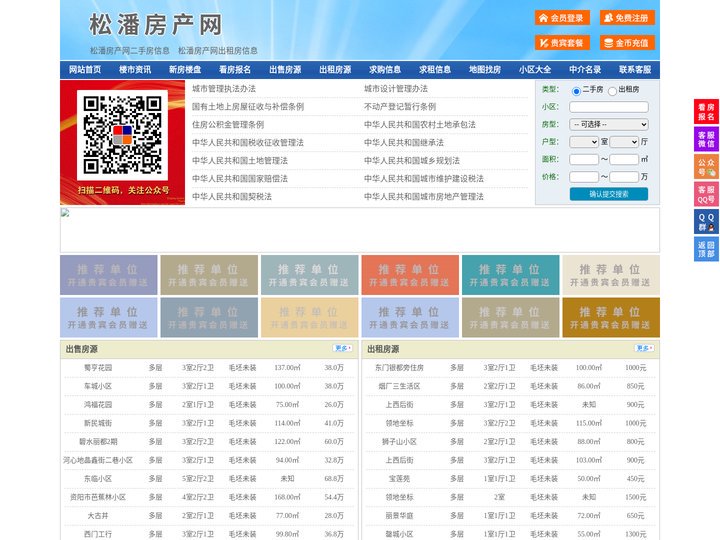Open 求租信息 navigation item
This screenshot has width=720, height=540.
click(435, 70)
